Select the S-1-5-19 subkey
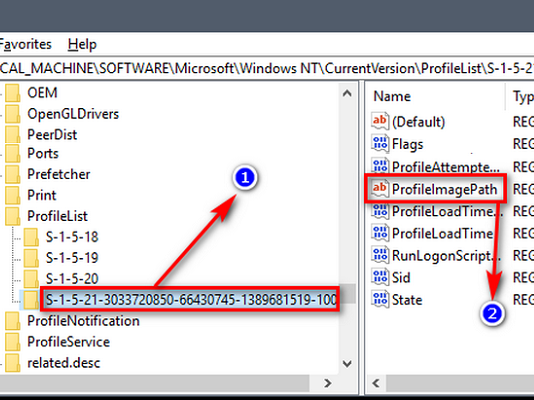This screenshot has height=400, width=534. click(72, 258)
